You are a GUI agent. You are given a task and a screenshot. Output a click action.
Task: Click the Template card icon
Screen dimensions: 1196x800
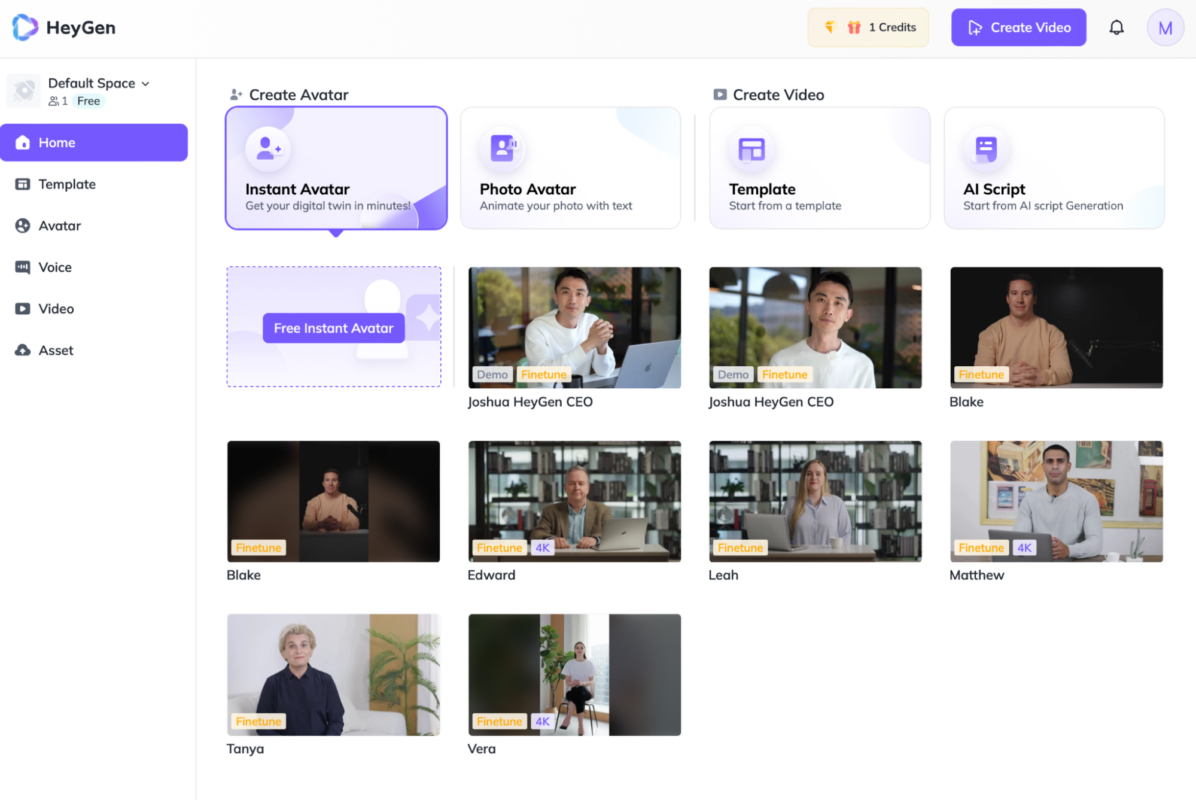(751, 149)
